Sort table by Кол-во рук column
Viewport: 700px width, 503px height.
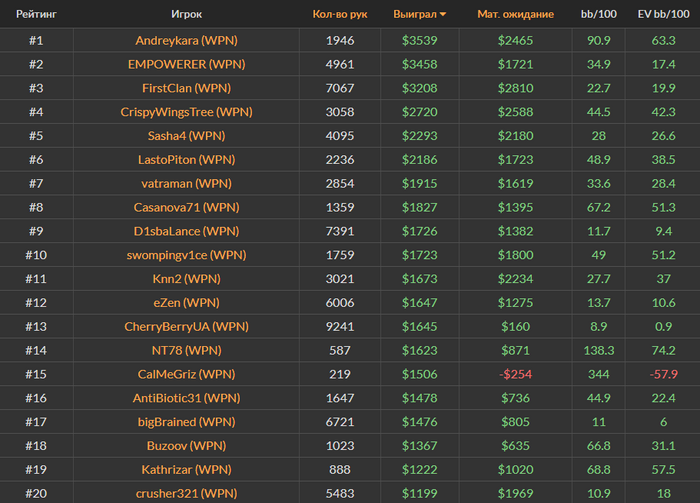tap(340, 14)
